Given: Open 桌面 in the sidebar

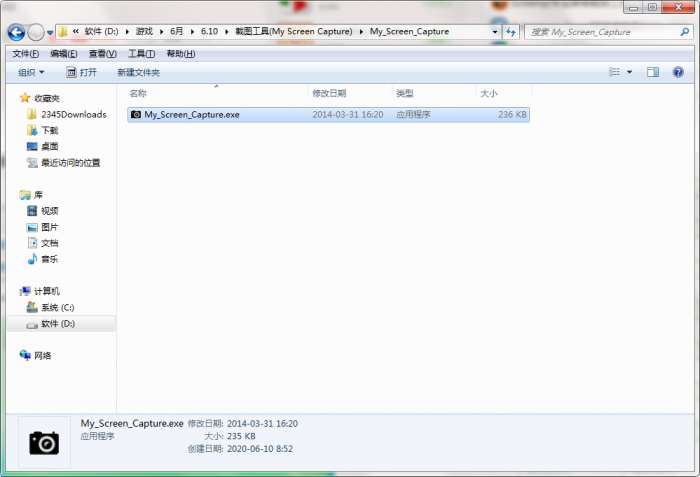Looking at the screenshot, I should (x=43, y=146).
